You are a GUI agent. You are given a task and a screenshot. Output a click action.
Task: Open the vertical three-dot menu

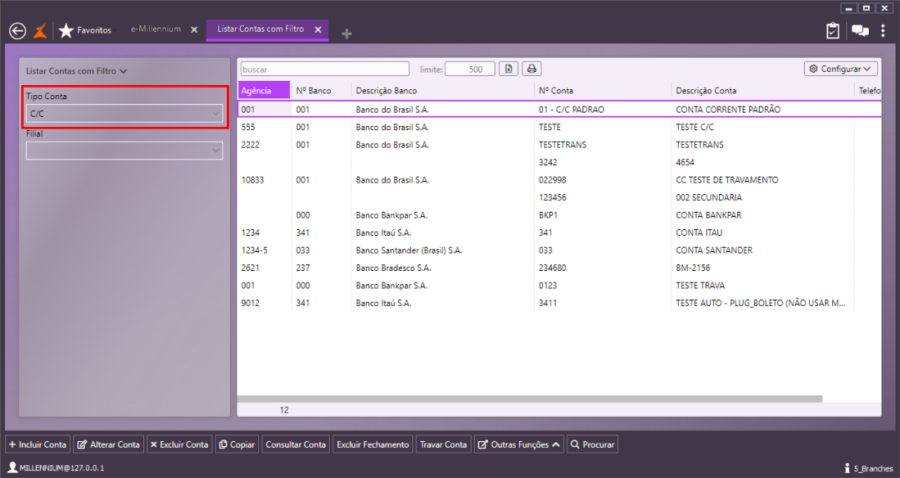tap(883, 31)
